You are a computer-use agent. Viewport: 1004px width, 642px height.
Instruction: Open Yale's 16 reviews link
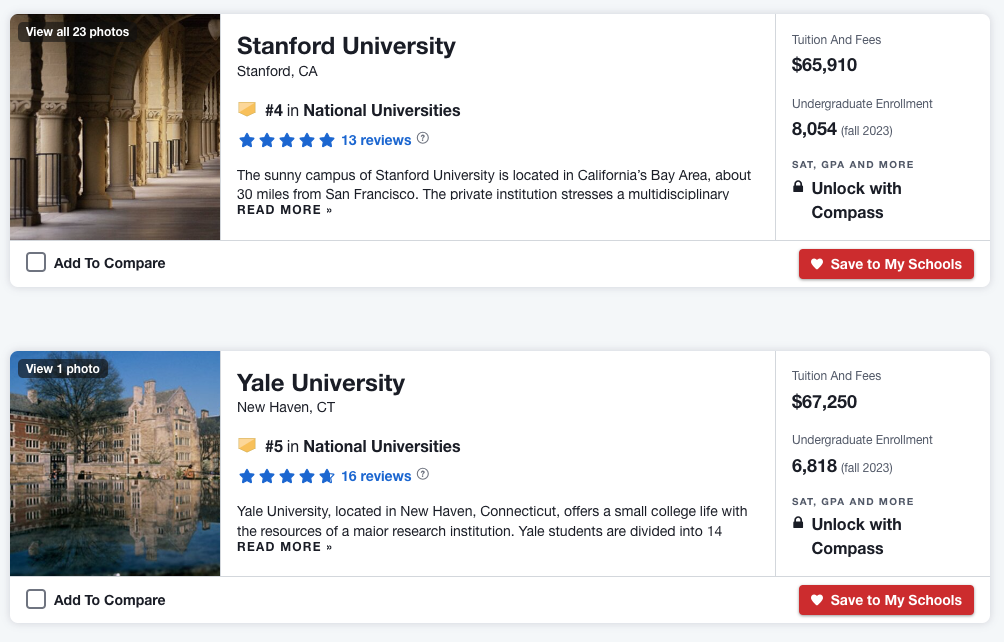point(376,476)
